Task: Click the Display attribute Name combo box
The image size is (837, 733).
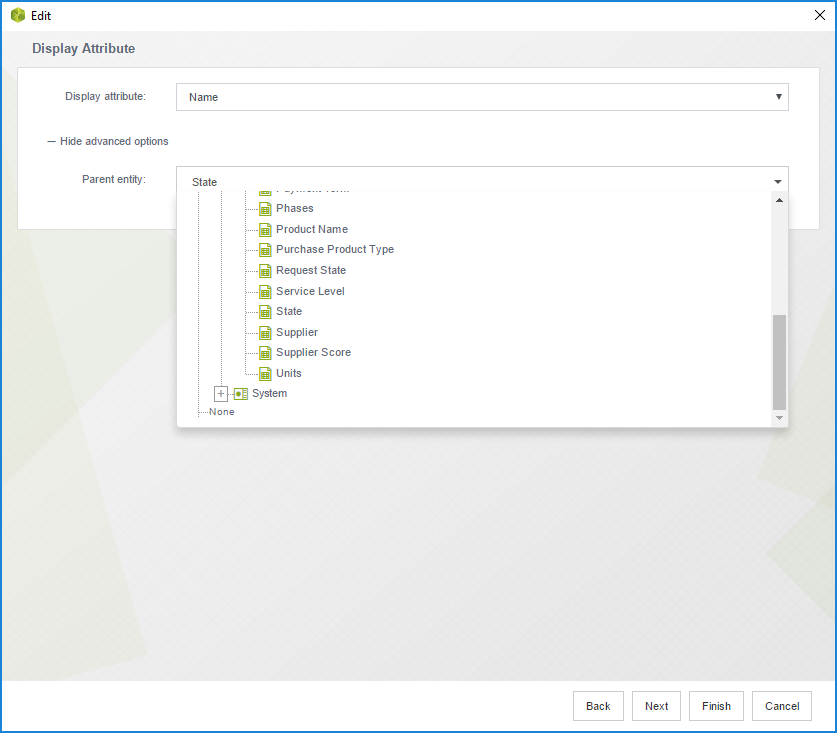Action: (482, 97)
